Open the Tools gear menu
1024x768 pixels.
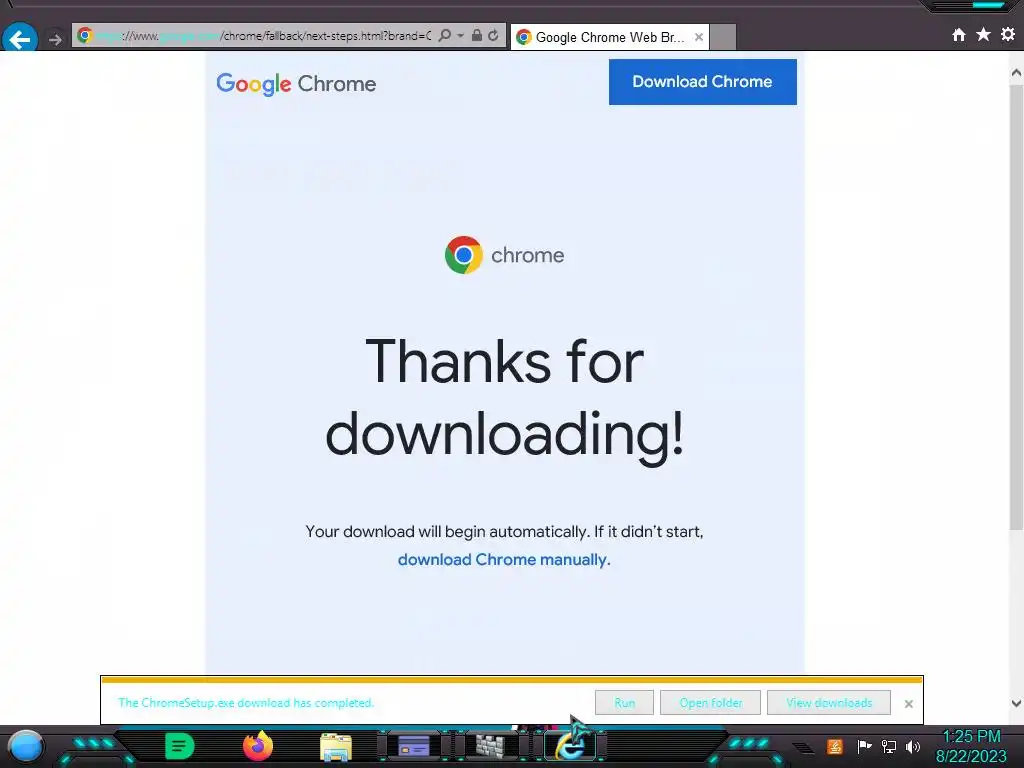coord(1008,34)
